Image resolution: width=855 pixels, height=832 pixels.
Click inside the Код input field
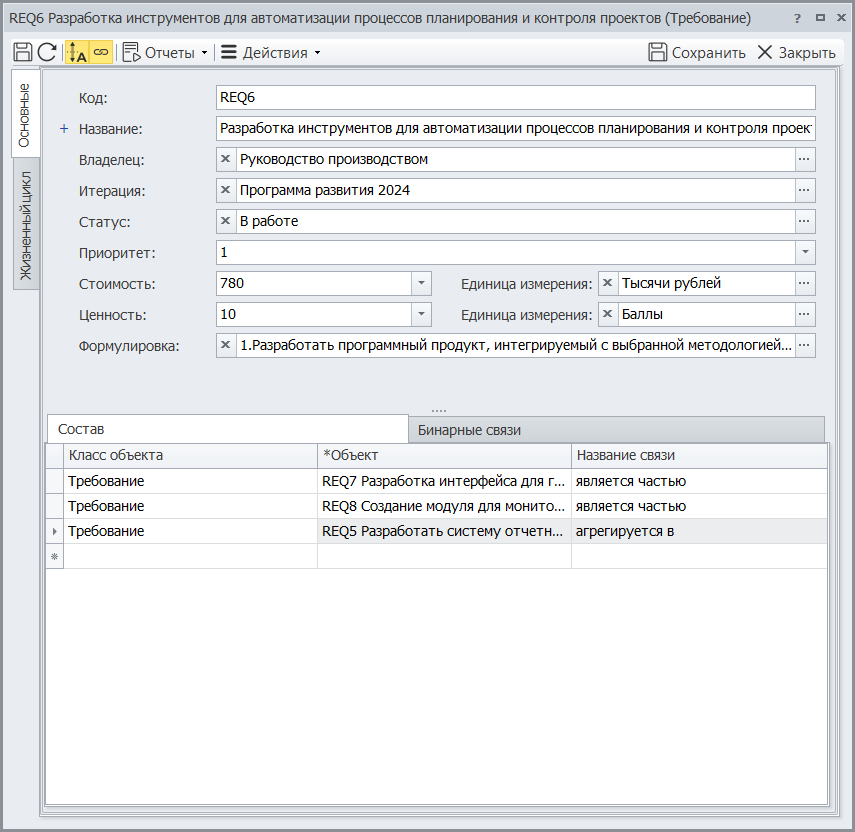point(515,97)
